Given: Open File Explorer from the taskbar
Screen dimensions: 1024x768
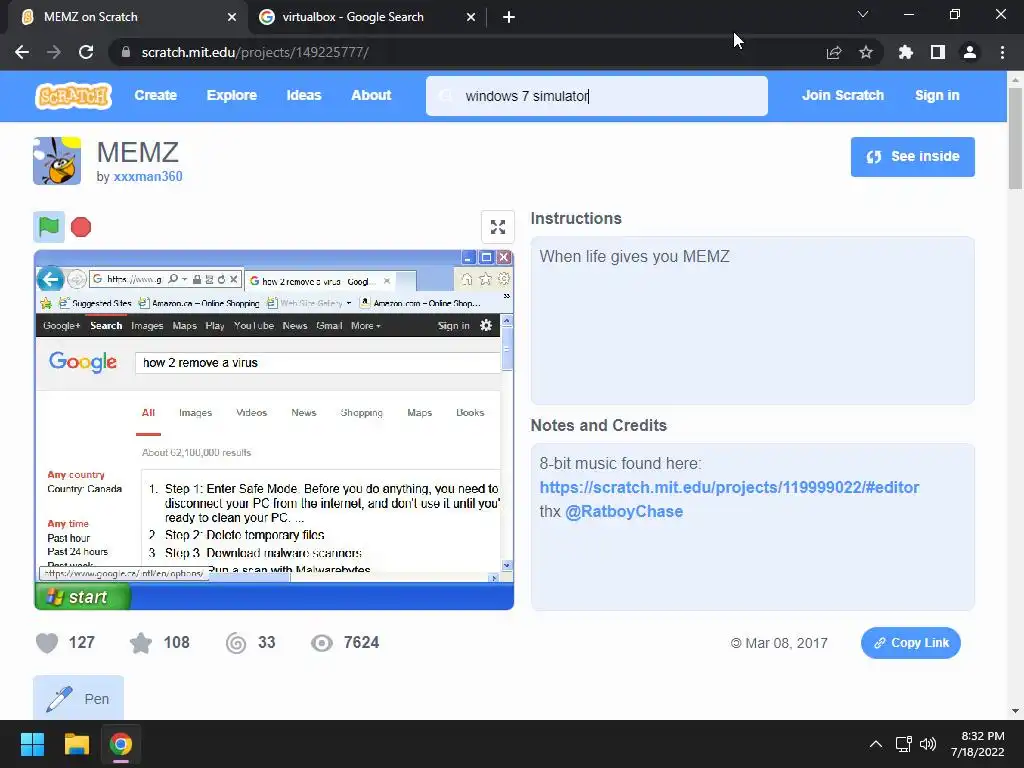Looking at the screenshot, I should [x=76, y=744].
